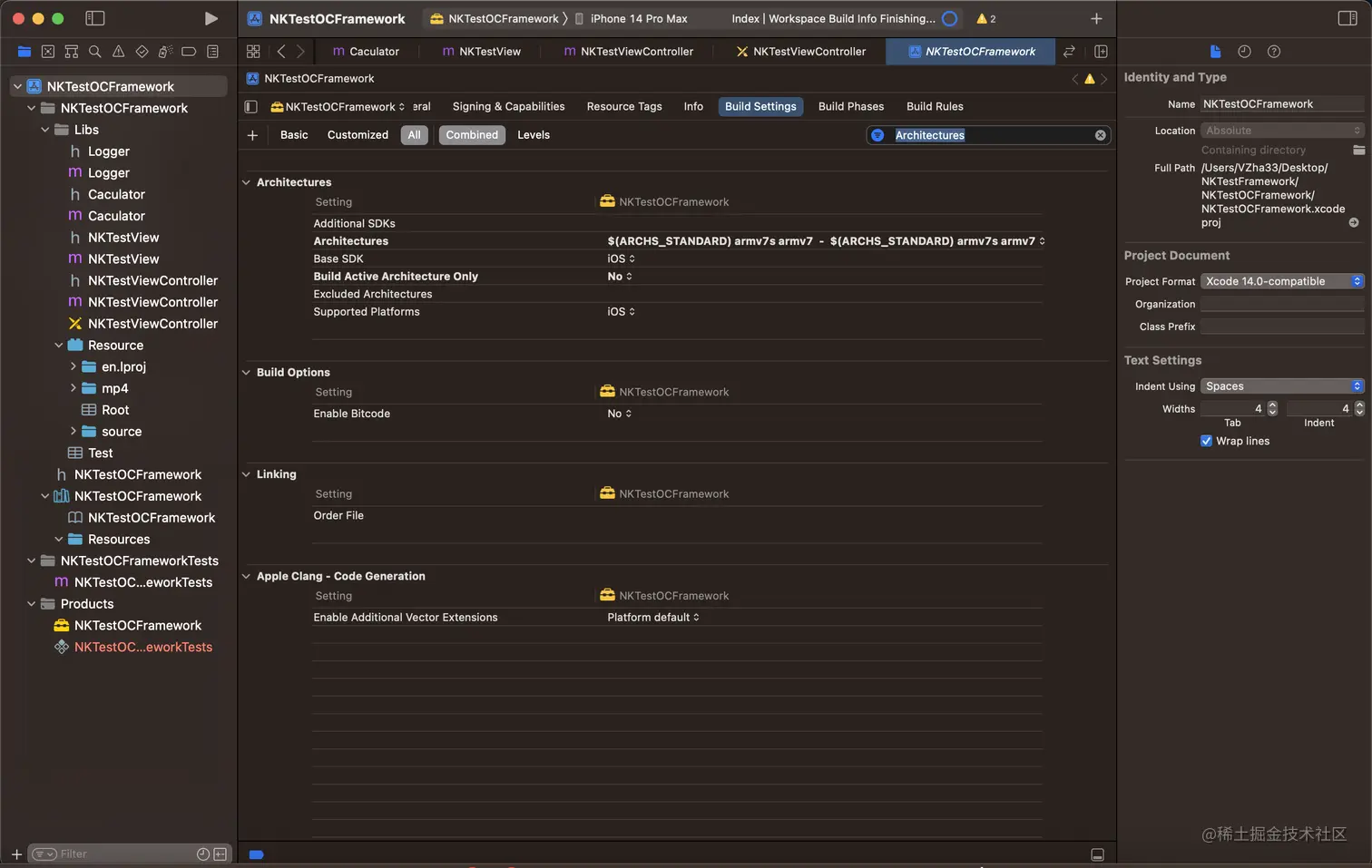Click the warning count indicator in toolbar
The image size is (1372, 868).
(986, 18)
